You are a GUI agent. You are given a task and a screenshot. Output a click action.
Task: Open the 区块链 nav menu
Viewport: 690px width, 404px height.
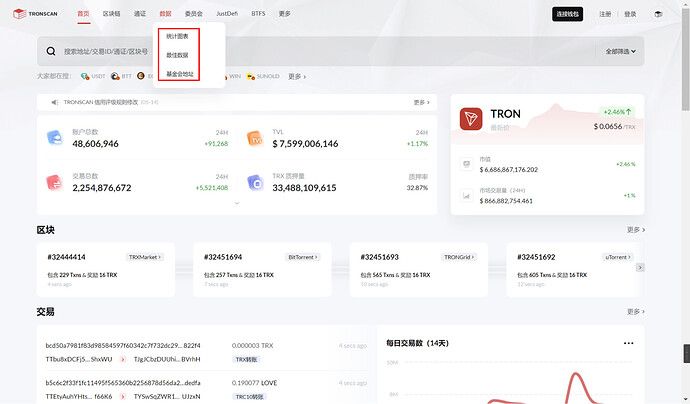tap(111, 14)
